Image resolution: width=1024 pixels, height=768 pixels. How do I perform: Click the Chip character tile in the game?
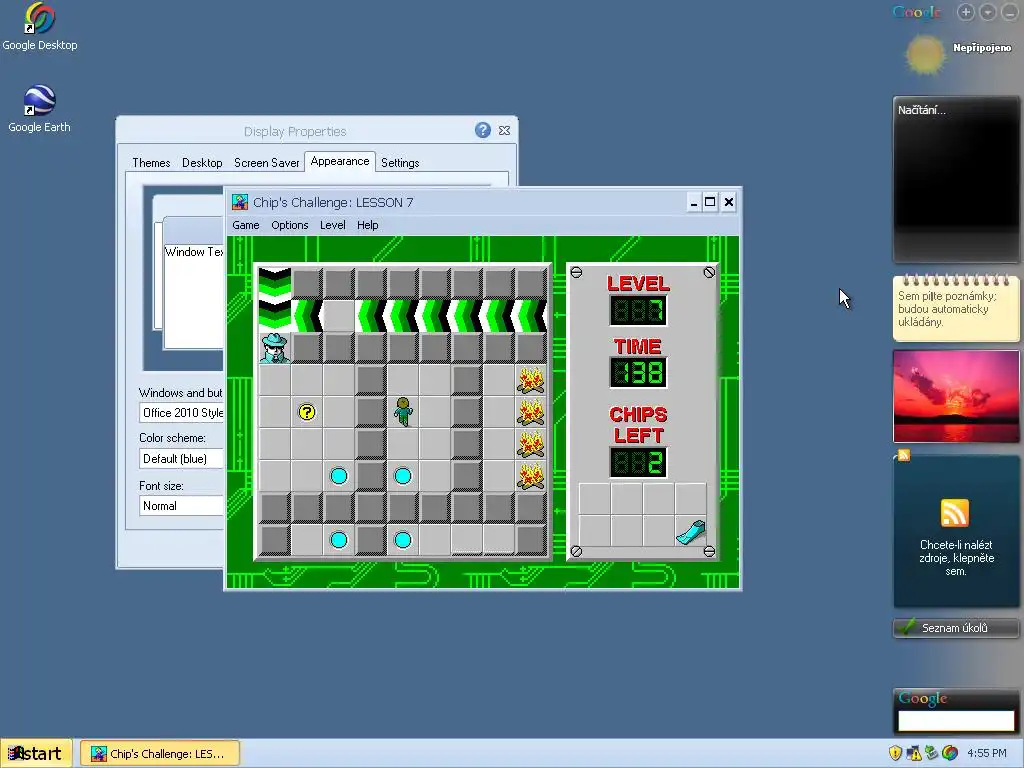[403, 411]
